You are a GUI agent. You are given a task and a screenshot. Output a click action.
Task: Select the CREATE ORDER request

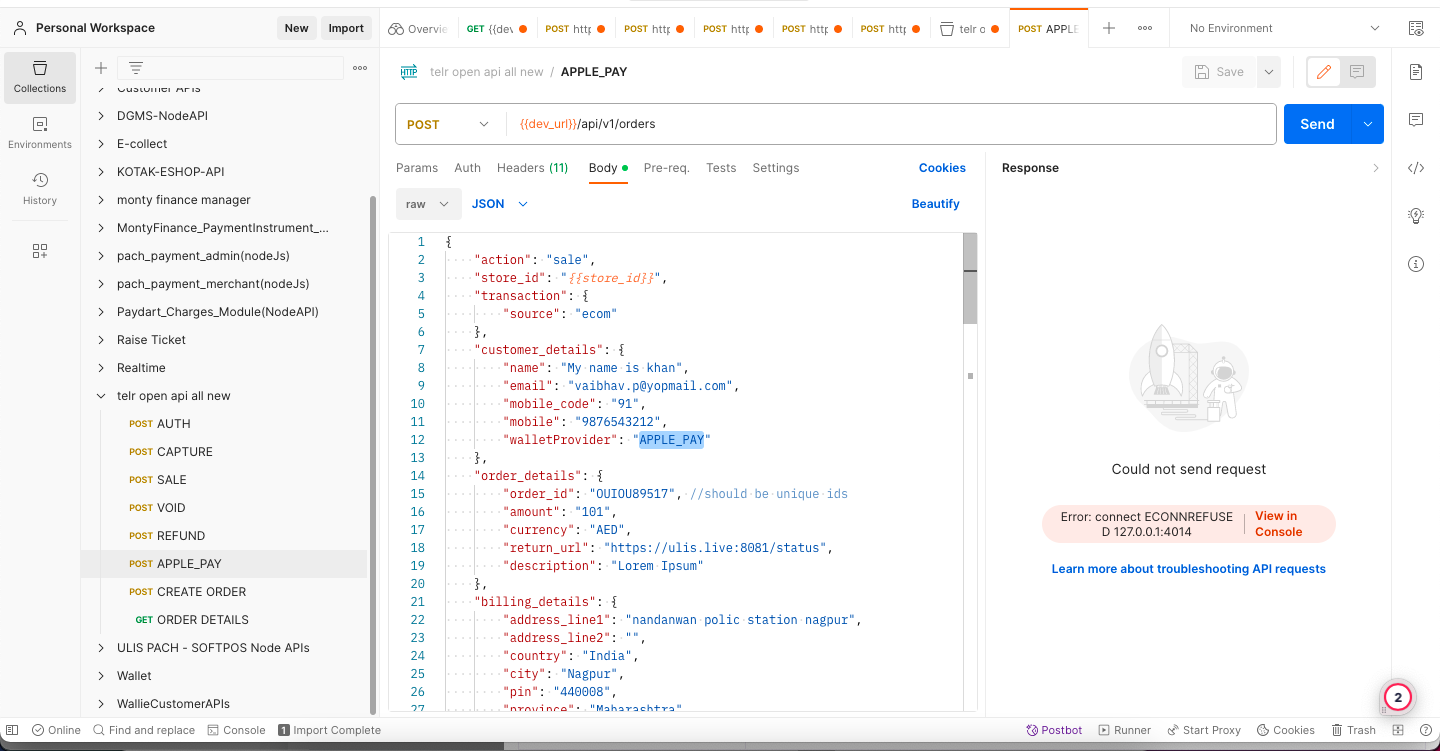coord(201,592)
